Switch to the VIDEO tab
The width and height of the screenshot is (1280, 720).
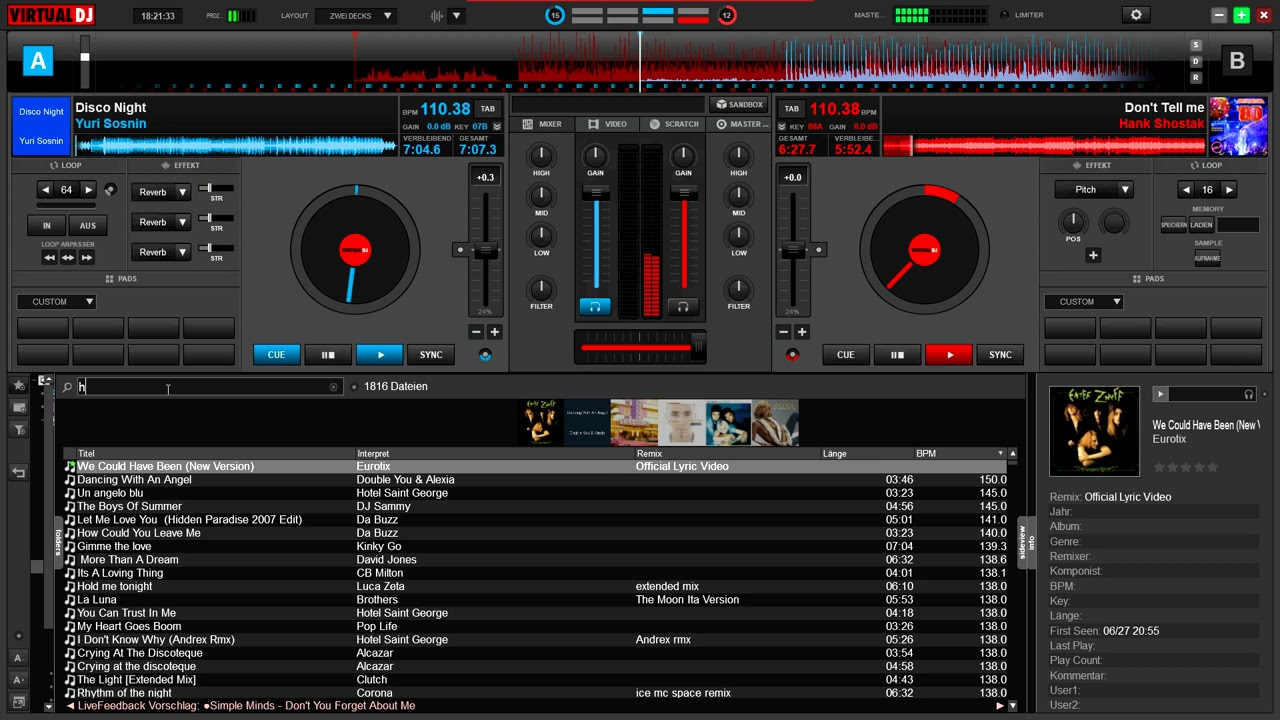point(607,124)
